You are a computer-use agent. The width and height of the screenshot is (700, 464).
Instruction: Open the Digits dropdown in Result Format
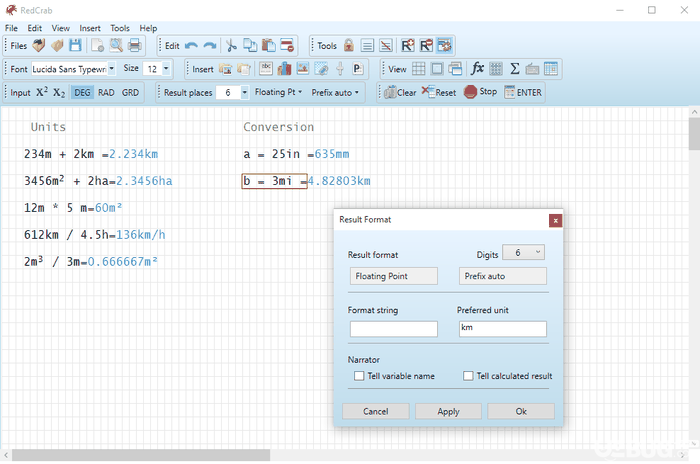coord(523,252)
